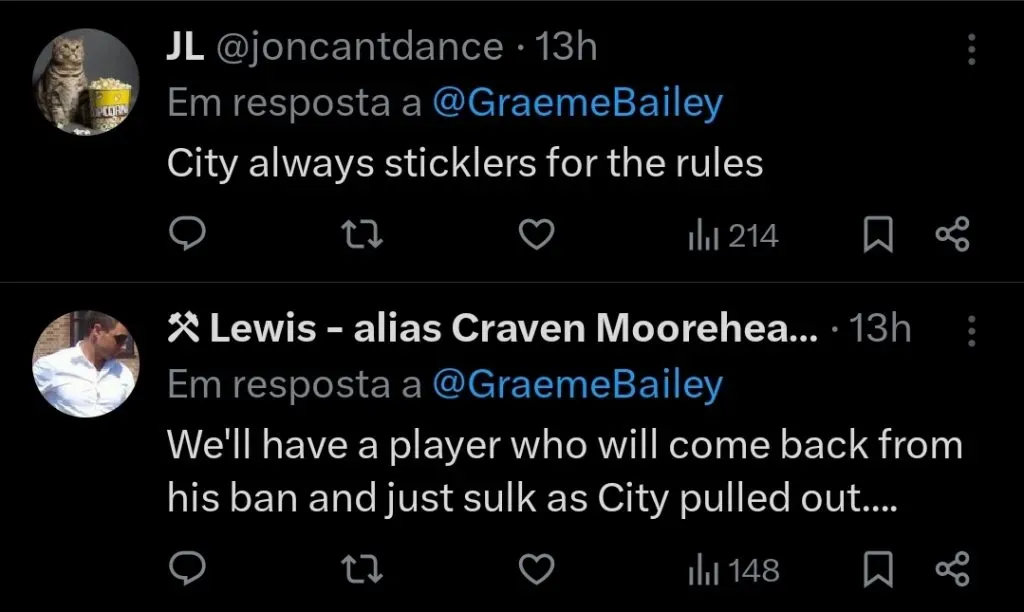The image size is (1024, 612).
Task: Retweet Lewis's post about the ban
Action: tap(363, 569)
